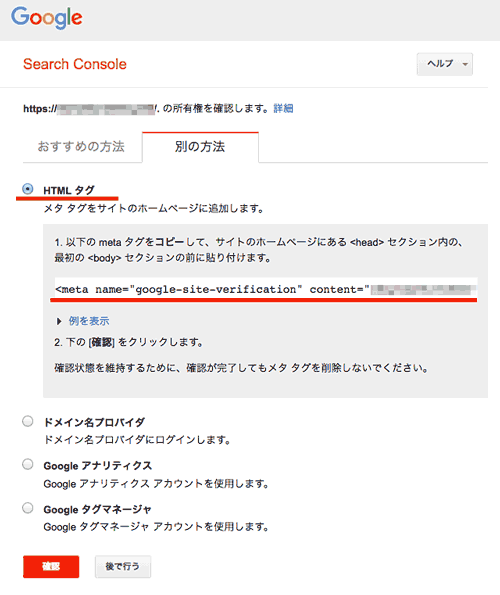The height and width of the screenshot is (595, 500).
Task: Expand the 例を表示 disclosure triangle
Action: (59, 321)
